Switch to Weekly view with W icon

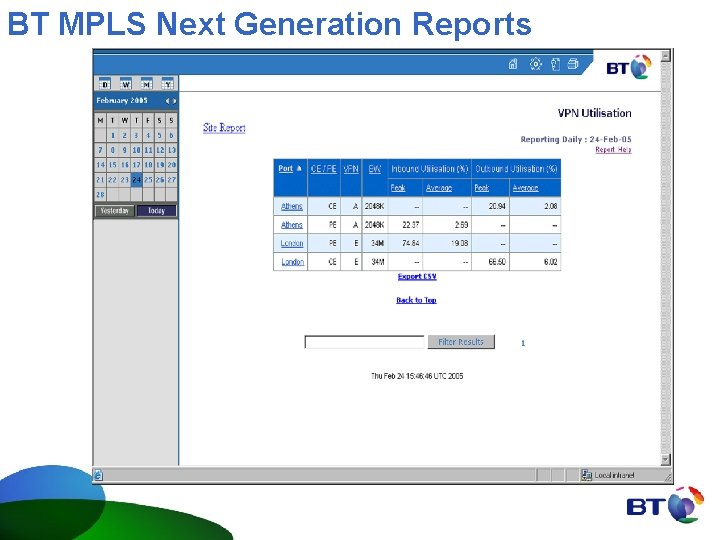pyautogui.click(x=125, y=84)
